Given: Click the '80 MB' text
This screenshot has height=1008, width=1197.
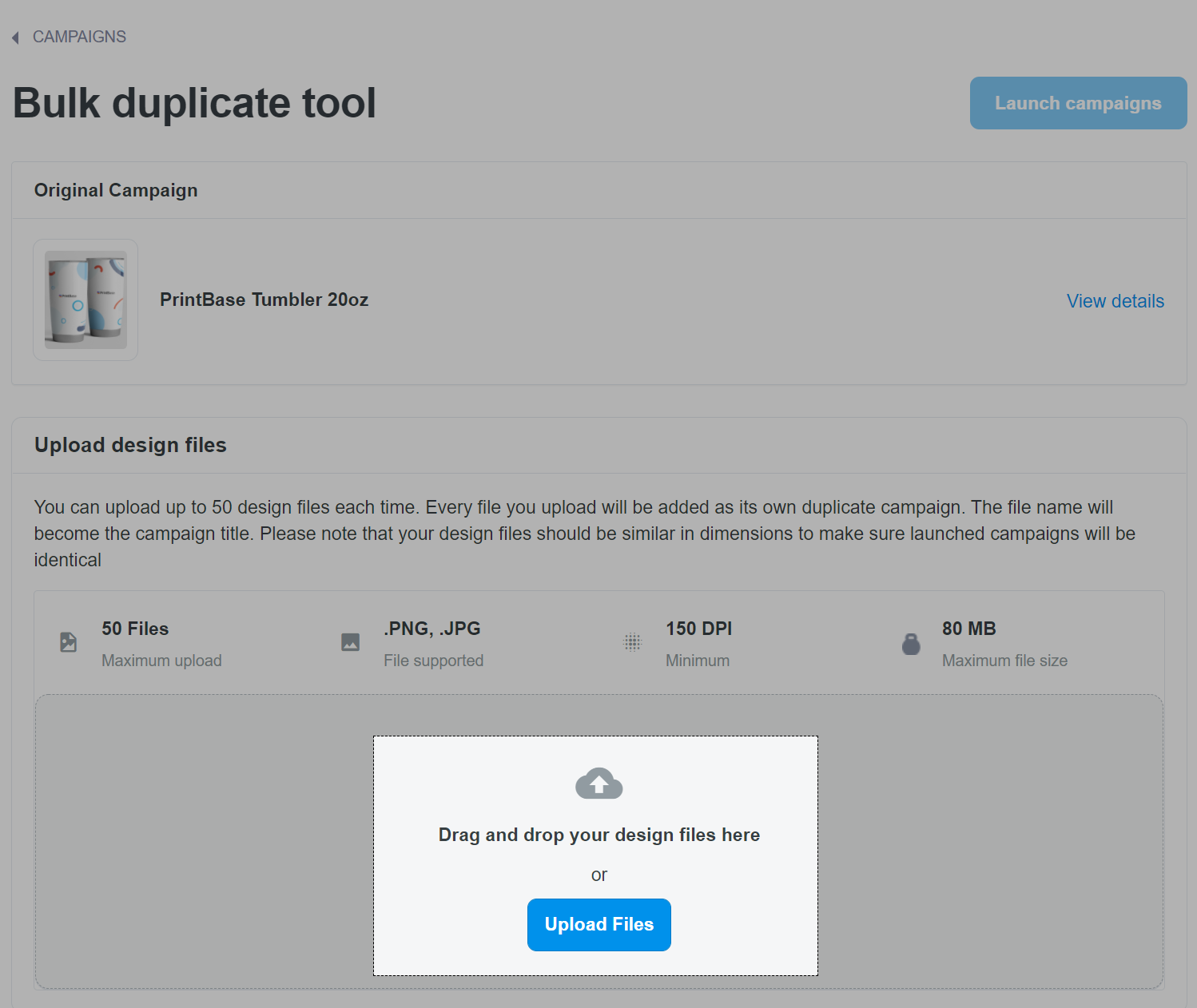Looking at the screenshot, I should tap(969, 629).
